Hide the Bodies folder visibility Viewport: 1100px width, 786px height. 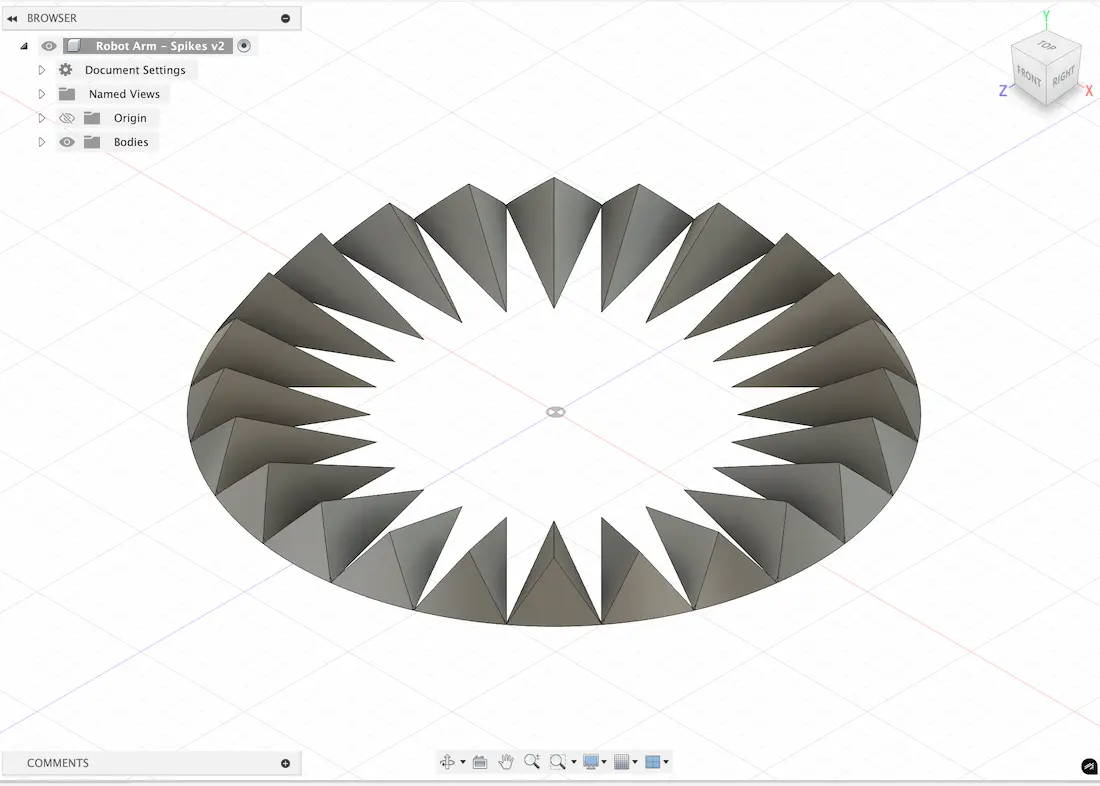tap(67, 142)
